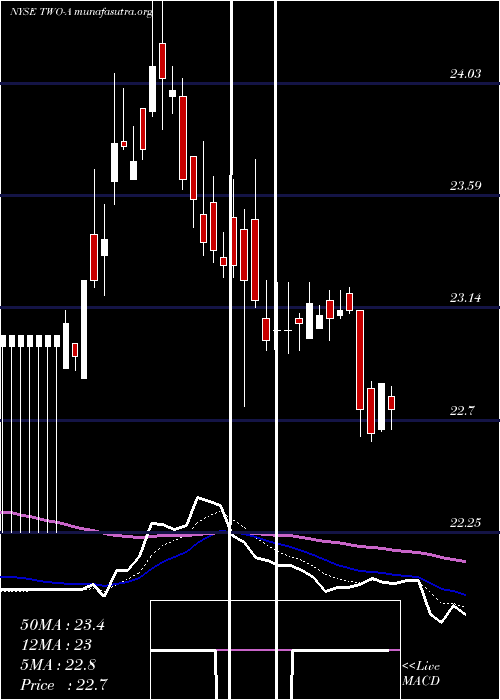
Task: Click the 23.14 price level label
Action: pyautogui.click(x=465, y=297)
